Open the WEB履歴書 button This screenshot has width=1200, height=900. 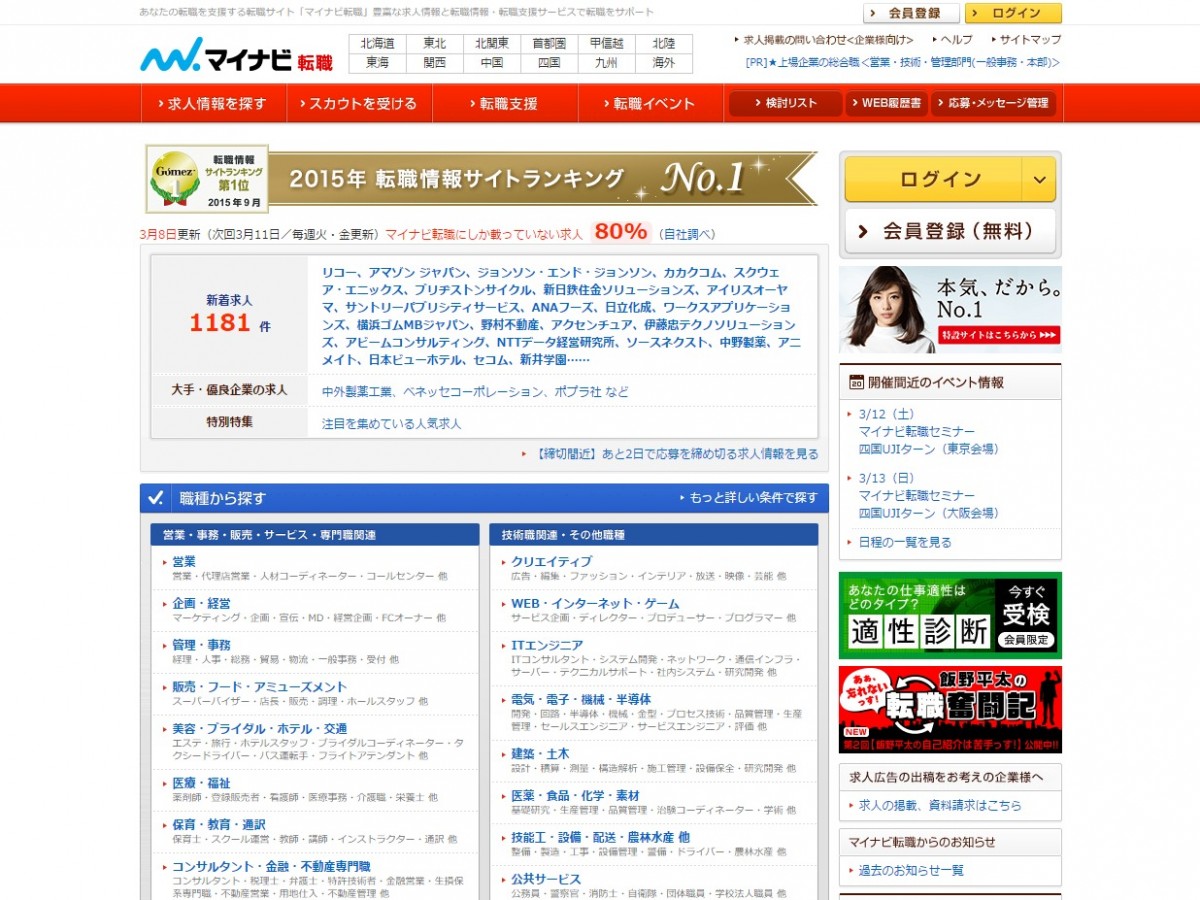pyautogui.click(x=886, y=103)
